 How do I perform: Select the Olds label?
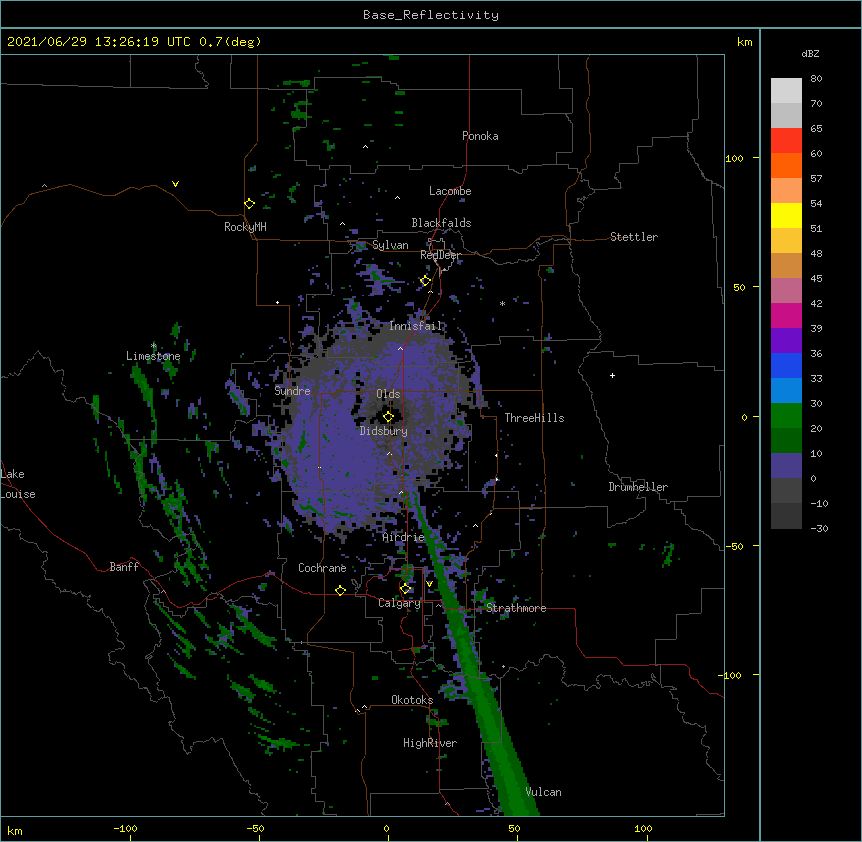point(388,394)
